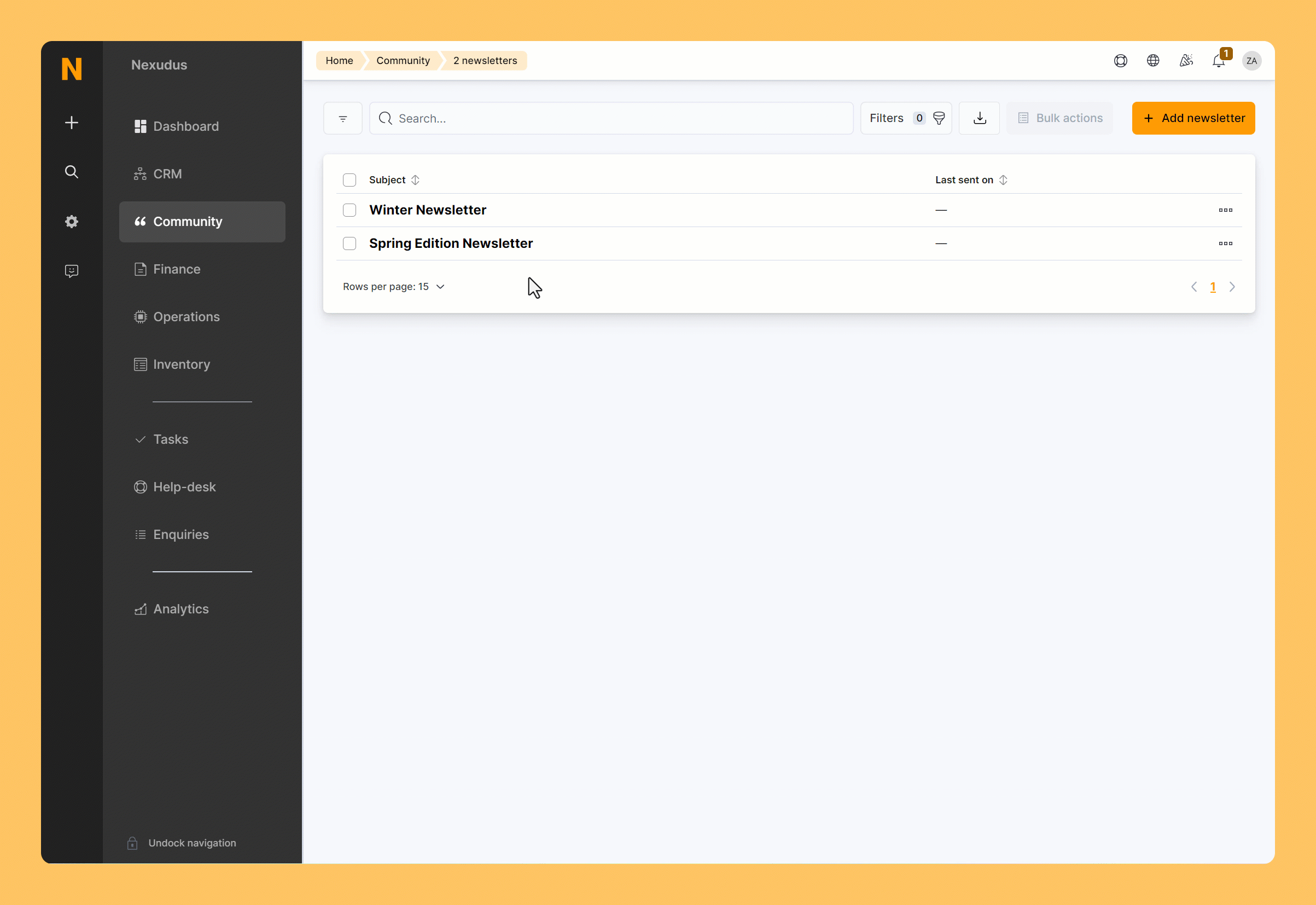Open the settings gear in left rail

[72, 221]
